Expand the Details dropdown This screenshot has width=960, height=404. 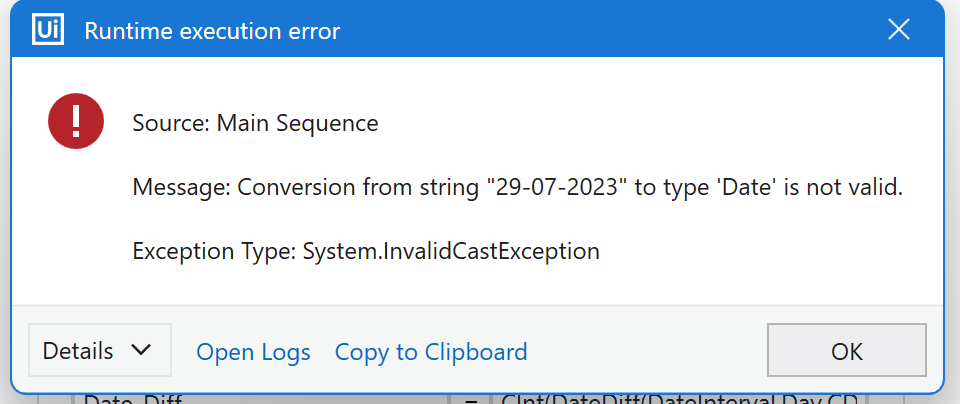[x=99, y=351]
